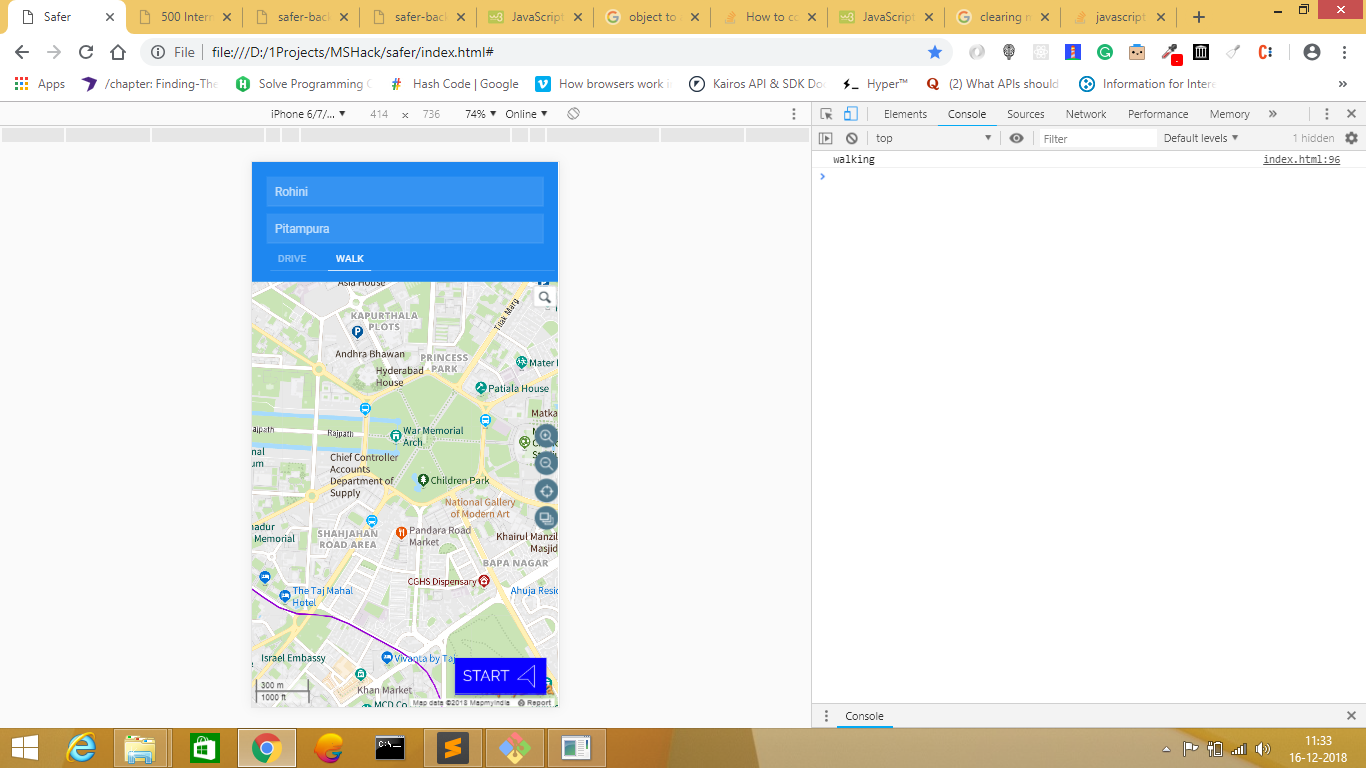
Task: Open the Chrome profile avatar menu
Action: (1312, 52)
